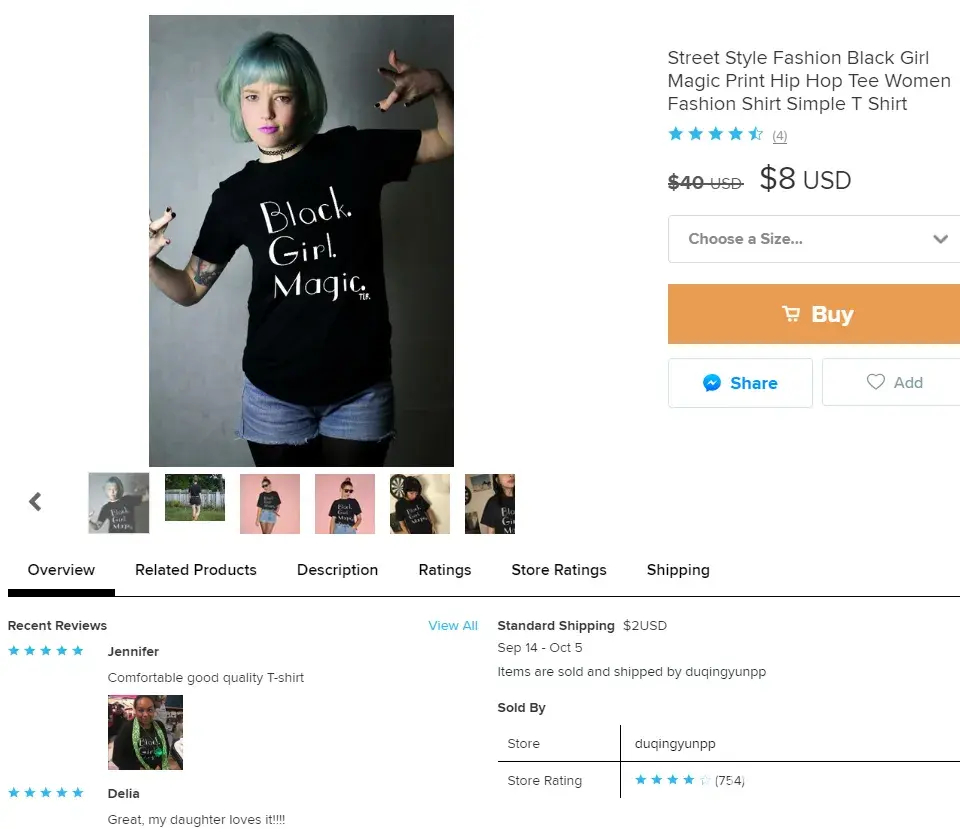Open the (4) ratings count link
The height and width of the screenshot is (829, 960).
[x=780, y=136]
